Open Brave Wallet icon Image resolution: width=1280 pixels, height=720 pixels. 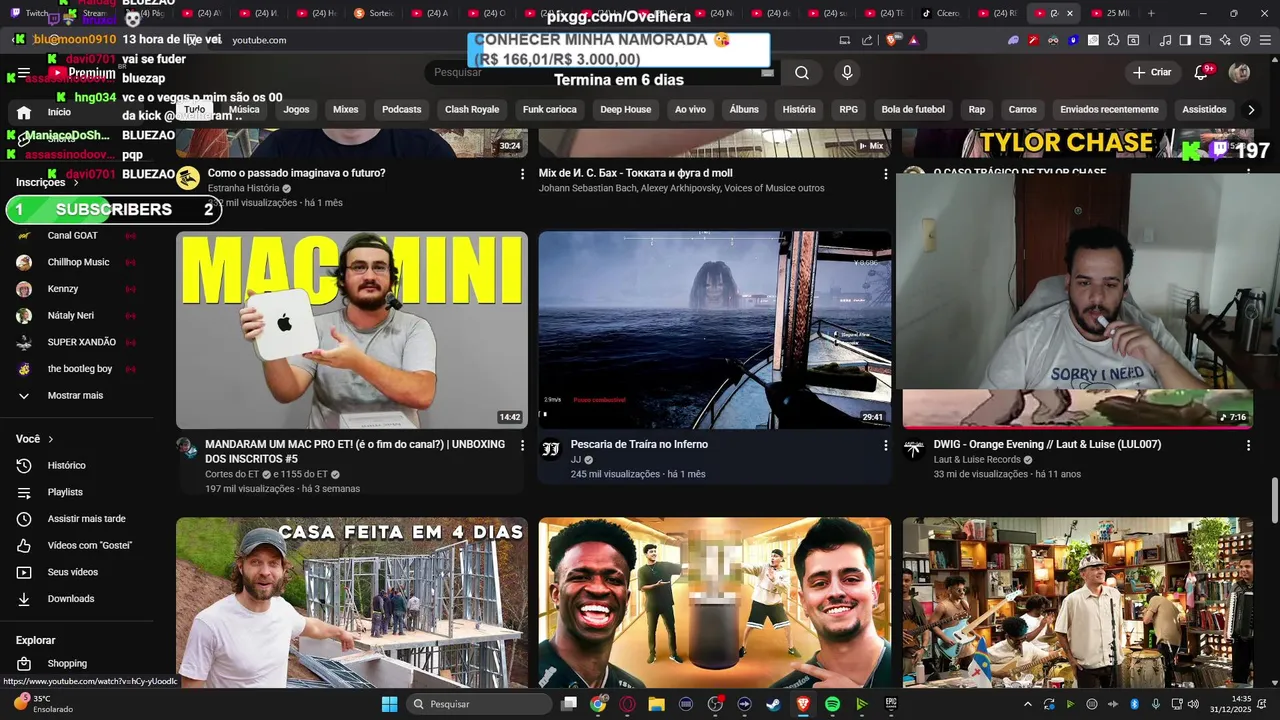click(1205, 40)
